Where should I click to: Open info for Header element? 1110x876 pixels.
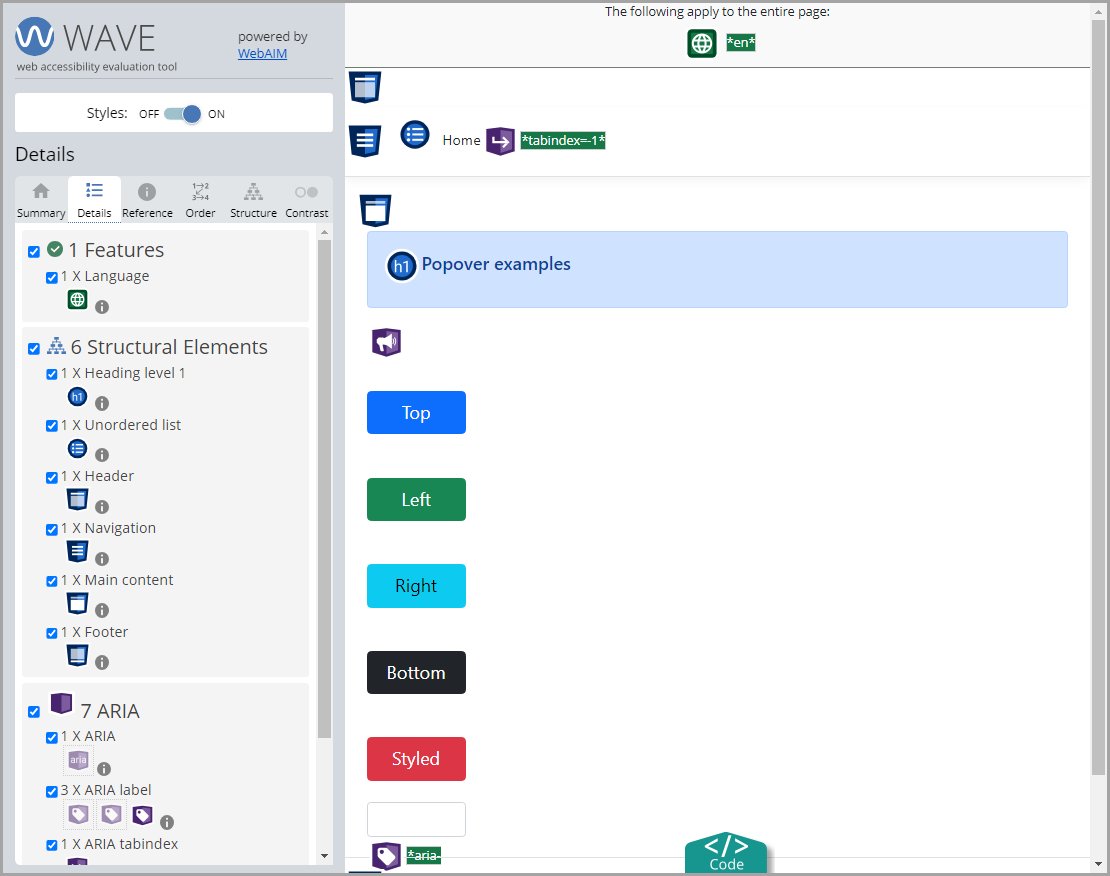coord(102,506)
